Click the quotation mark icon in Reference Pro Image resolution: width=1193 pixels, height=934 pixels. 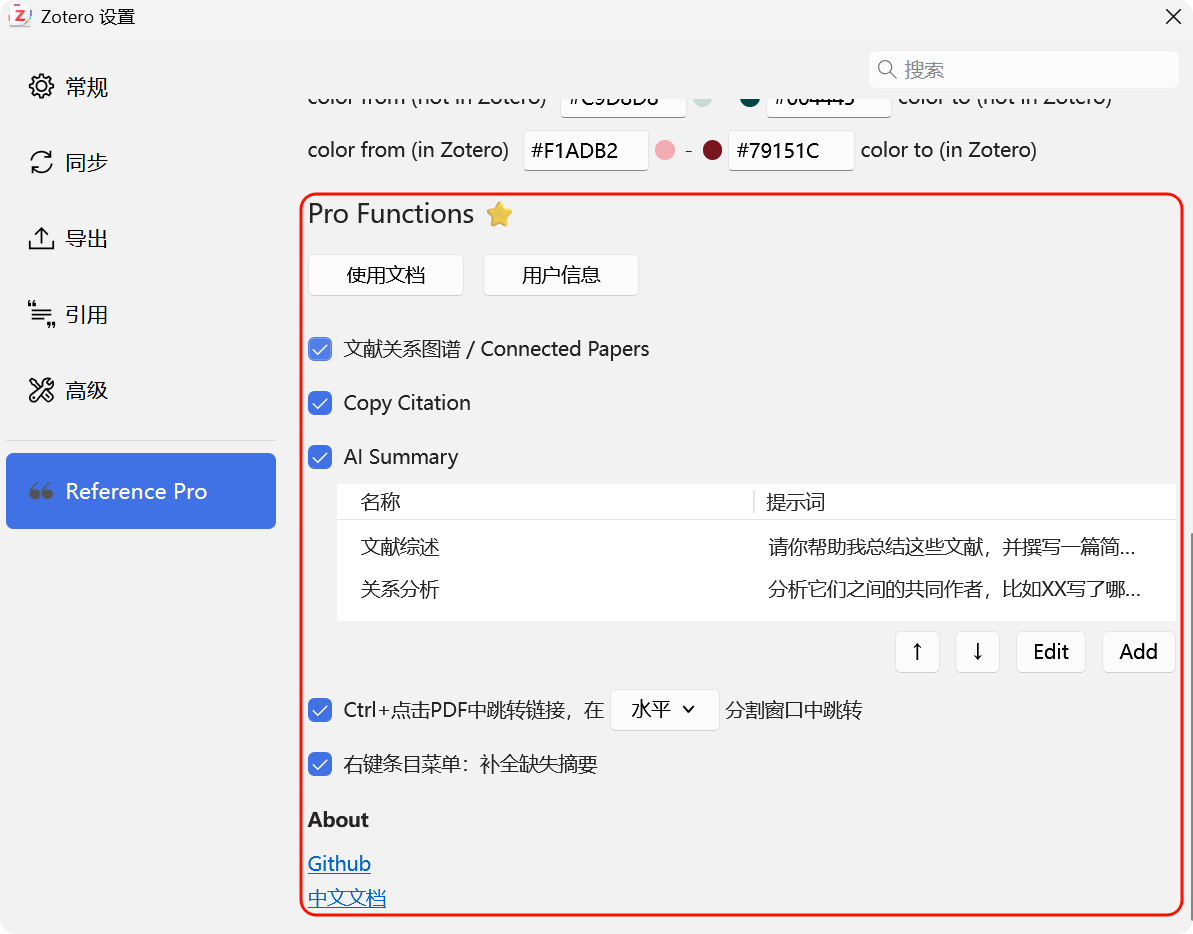pos(41,491)
